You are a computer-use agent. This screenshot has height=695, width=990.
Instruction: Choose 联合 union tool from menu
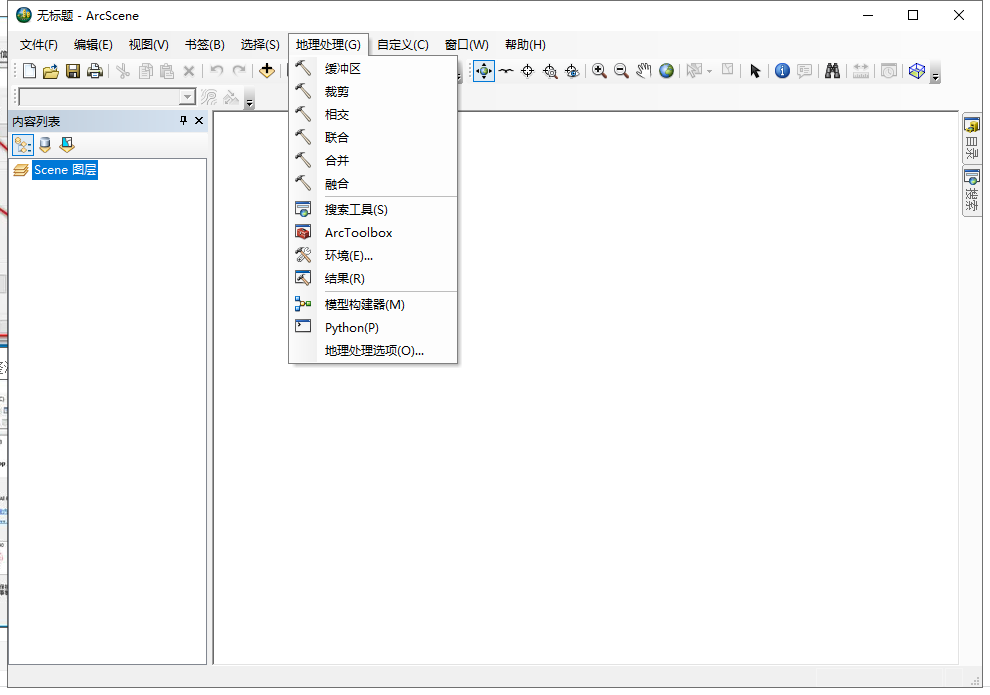coord(373,138)
